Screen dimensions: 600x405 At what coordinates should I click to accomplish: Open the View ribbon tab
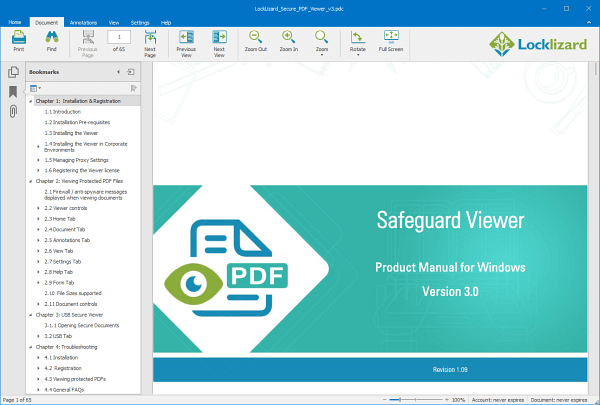click(114, 23)
